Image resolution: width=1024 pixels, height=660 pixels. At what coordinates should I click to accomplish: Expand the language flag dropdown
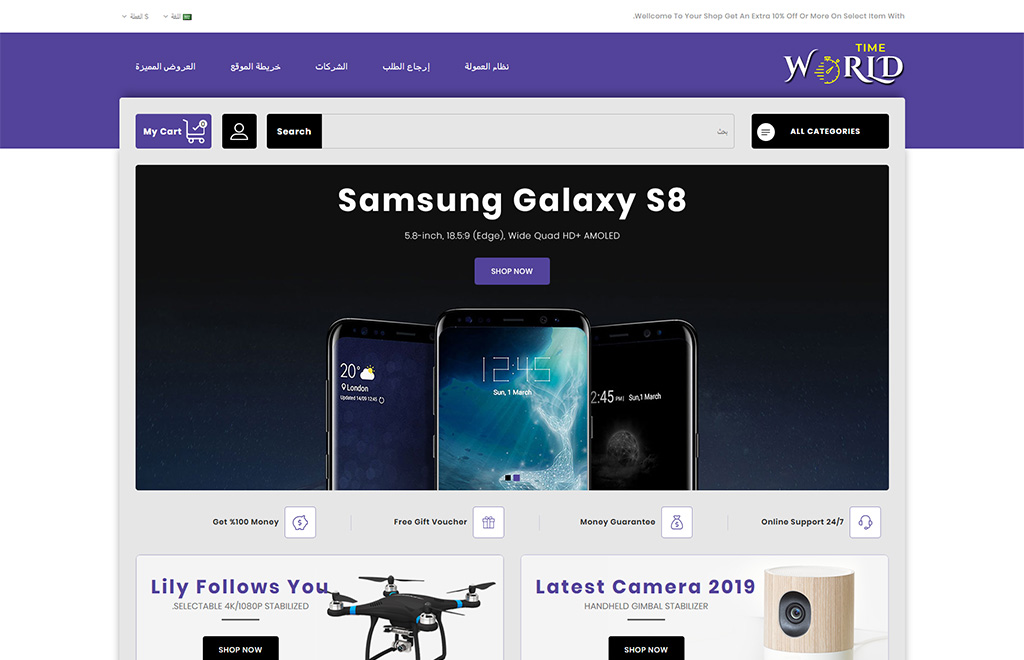tap(177, 16)
